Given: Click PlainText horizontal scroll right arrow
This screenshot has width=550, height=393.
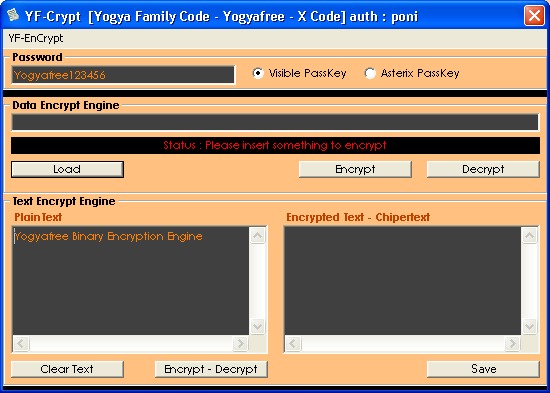Looking at the screenshot, I should [x=241, y=343].
